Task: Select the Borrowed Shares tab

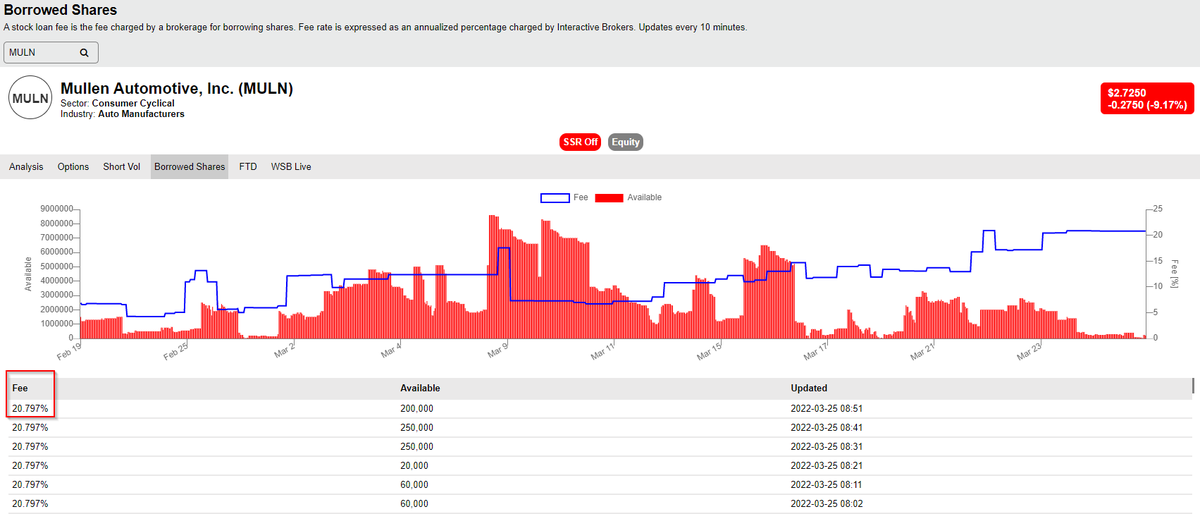Action: coord(190,167)
